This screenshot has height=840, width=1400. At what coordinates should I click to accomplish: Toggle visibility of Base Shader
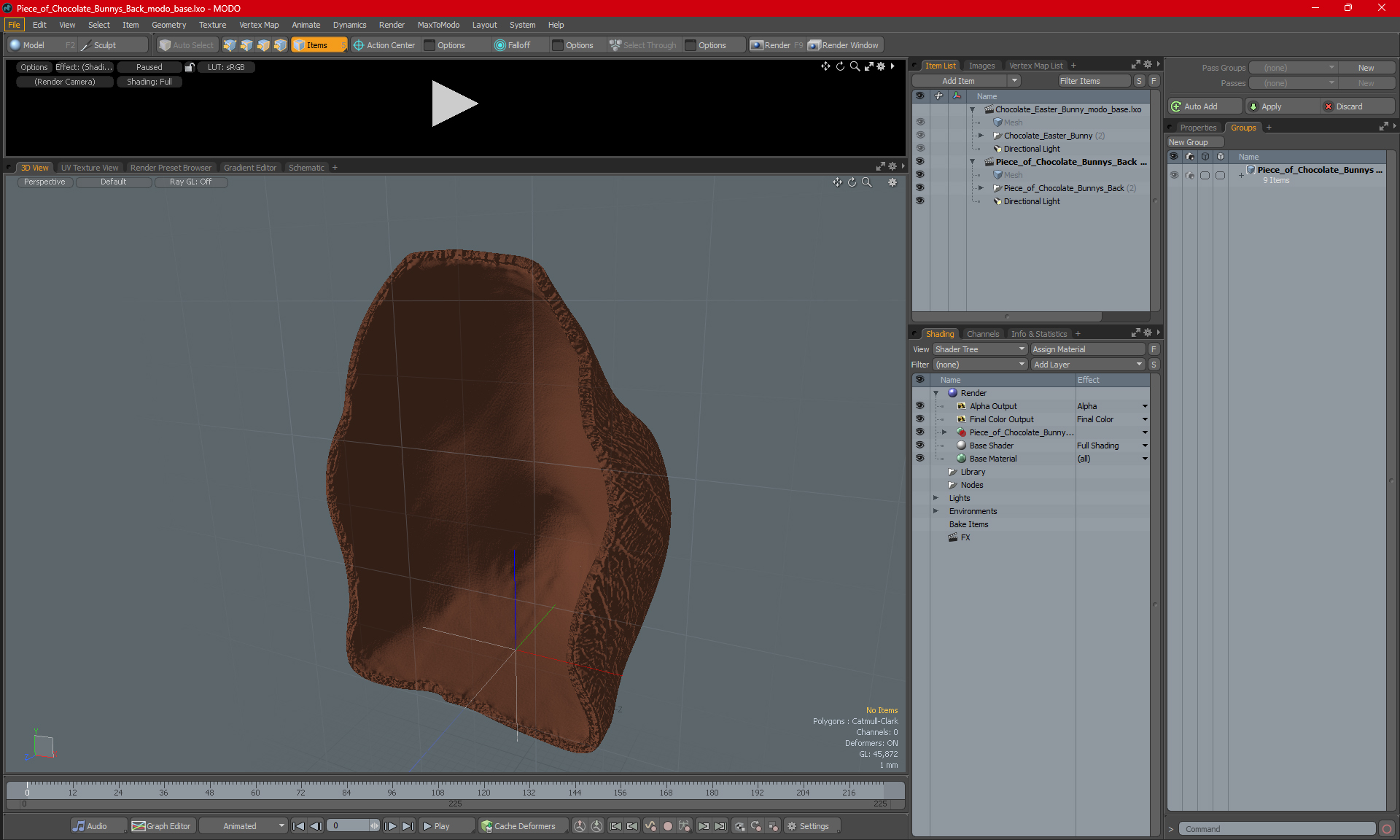tap(920, 446)
